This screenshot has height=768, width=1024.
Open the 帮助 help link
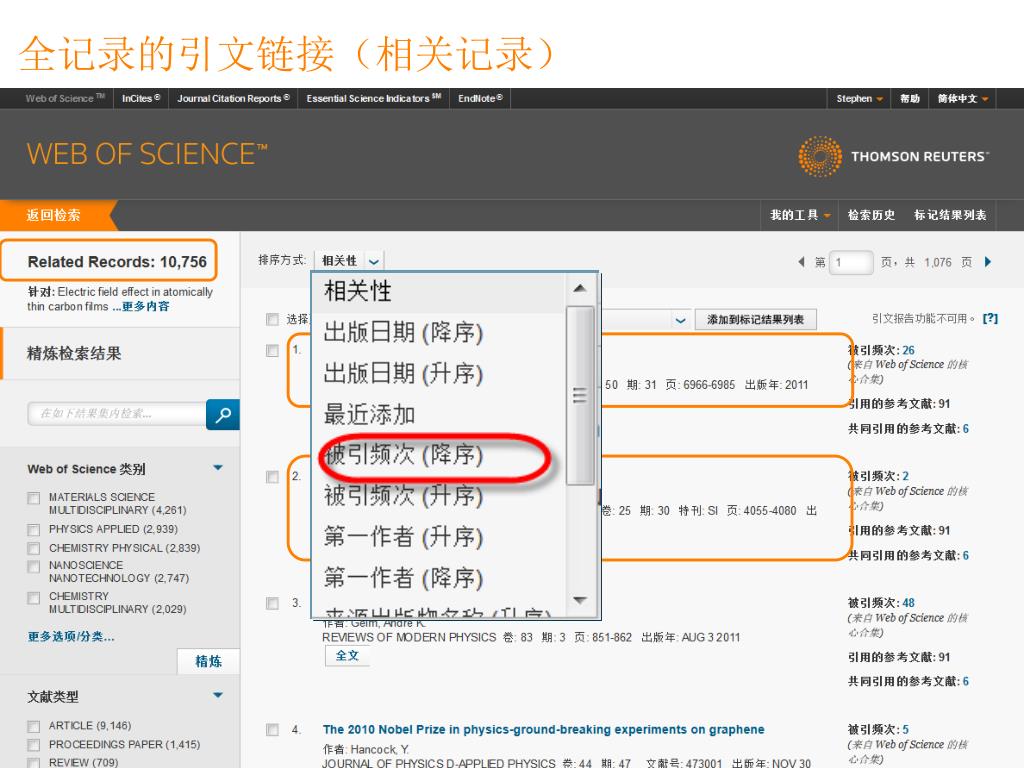(x=910, y=99)
